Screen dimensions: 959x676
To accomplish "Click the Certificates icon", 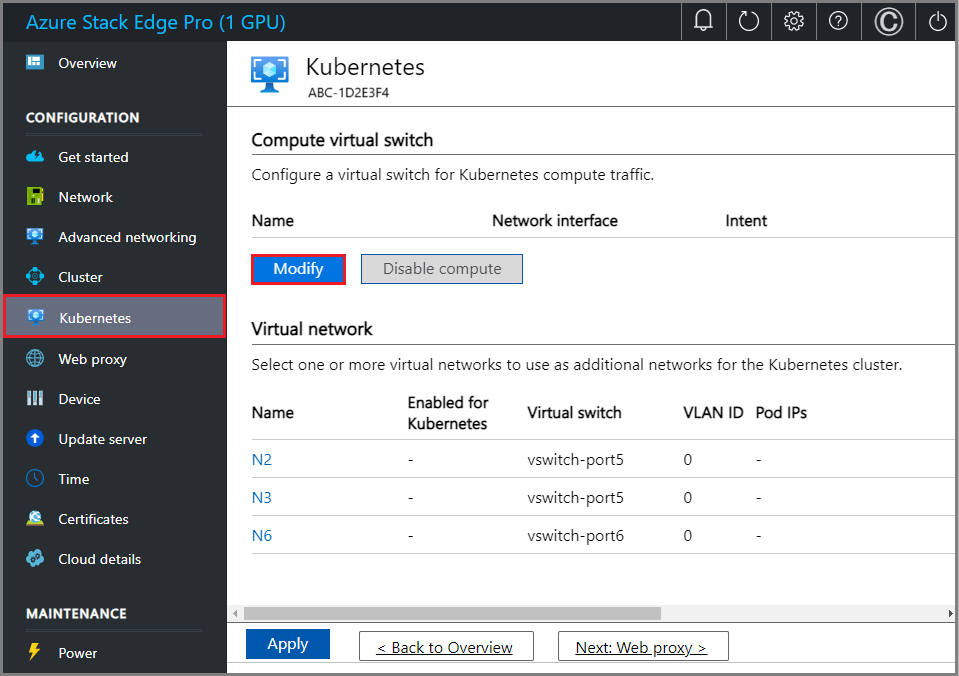I will point(33,519).
